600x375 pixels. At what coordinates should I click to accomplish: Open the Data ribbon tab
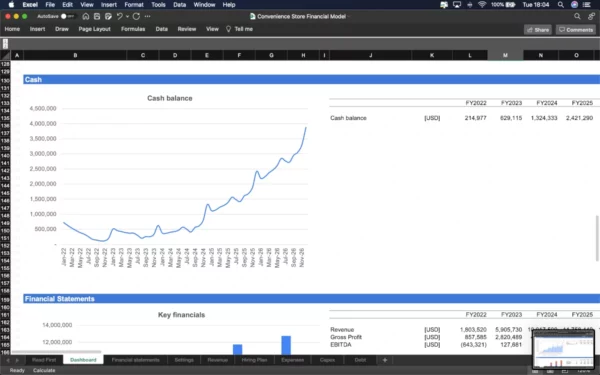coord(161,29)
